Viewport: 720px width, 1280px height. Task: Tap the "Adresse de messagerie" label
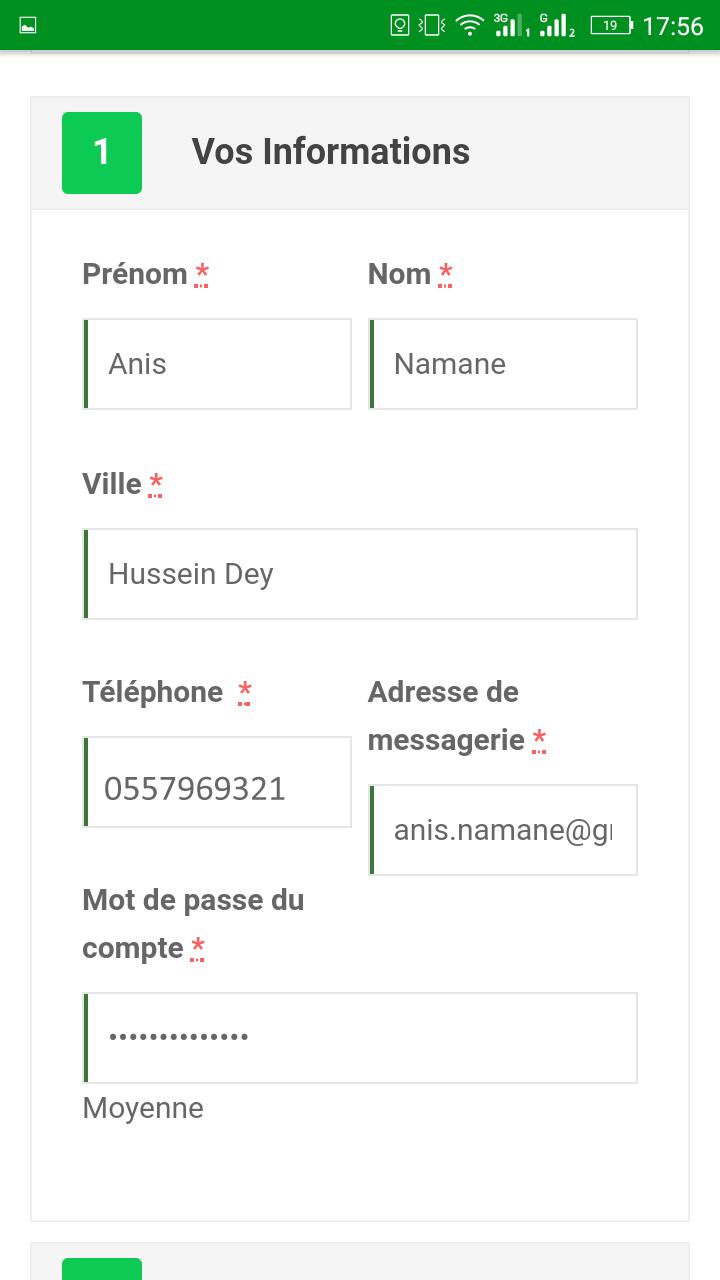(x=445, y=715)
